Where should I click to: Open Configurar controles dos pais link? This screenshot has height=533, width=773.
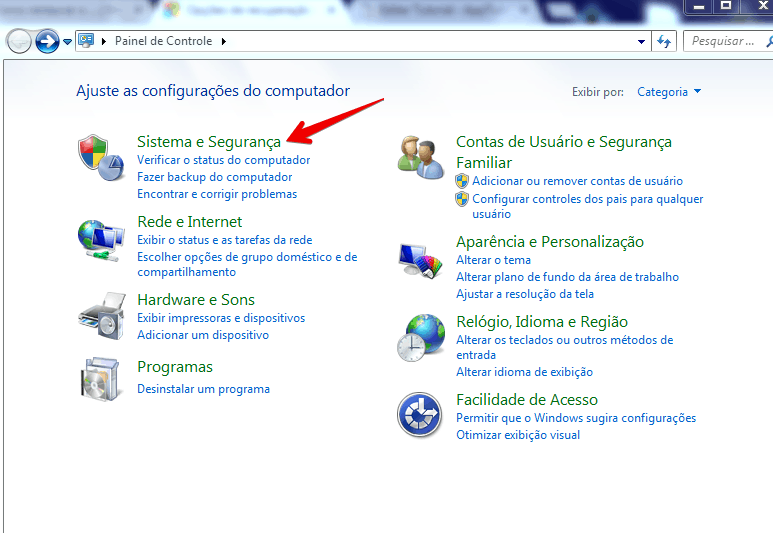(x=588, y=206)
